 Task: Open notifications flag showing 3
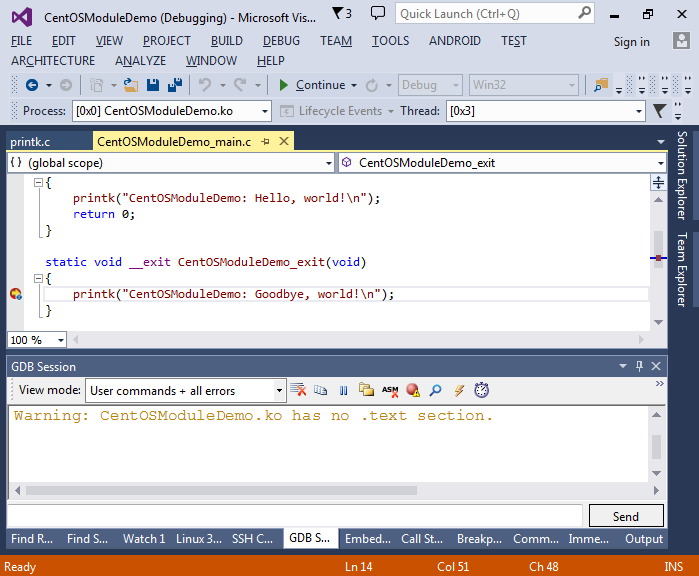[342, 13]
